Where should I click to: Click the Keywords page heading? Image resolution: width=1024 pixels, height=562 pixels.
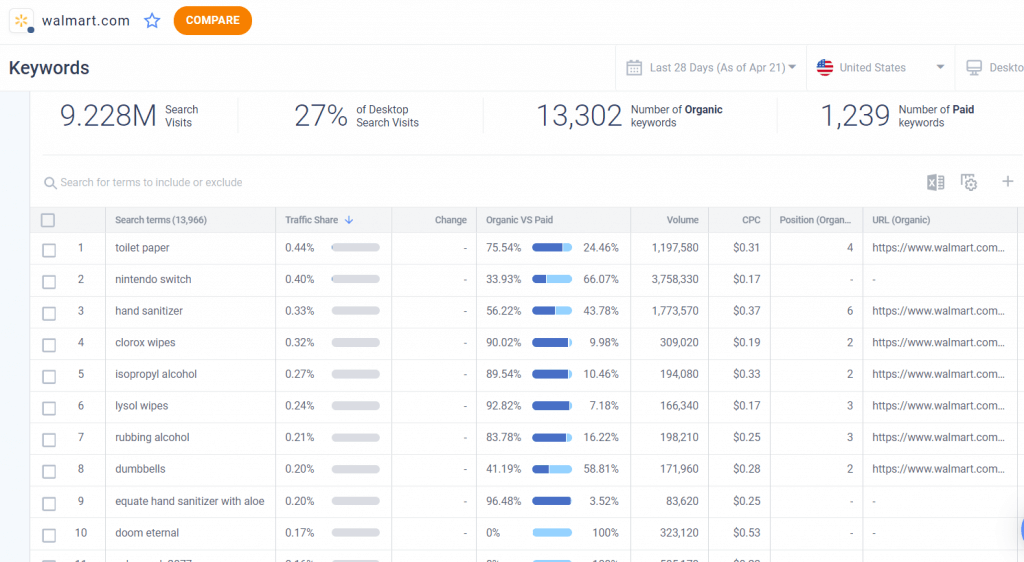pos(49,68)
